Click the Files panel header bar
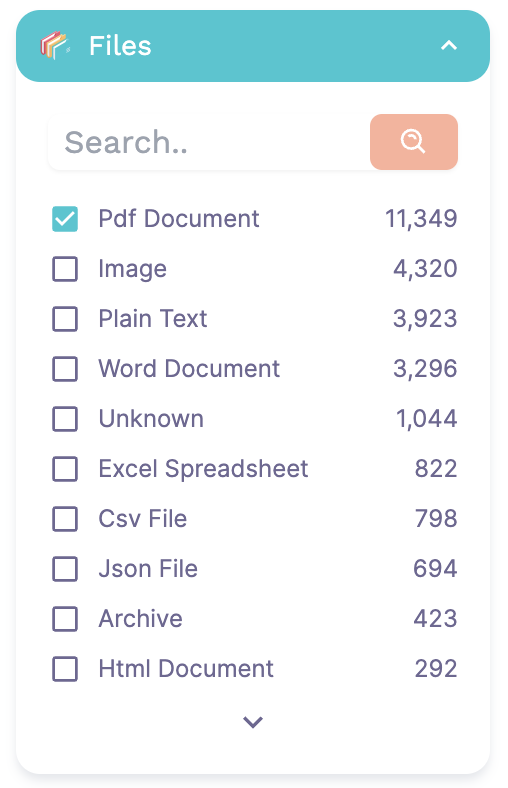Image resolution: width=508 pixels, height=788 pixels. point(253,46)
